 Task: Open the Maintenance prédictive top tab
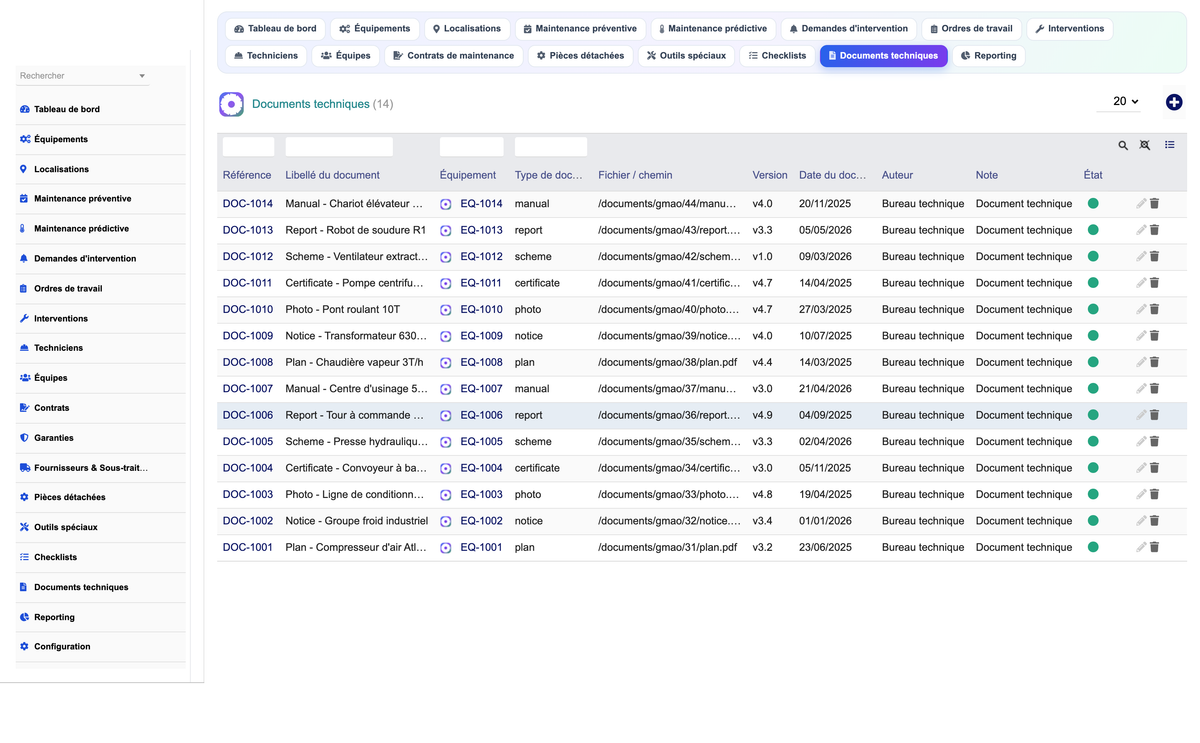click(714, 29)
